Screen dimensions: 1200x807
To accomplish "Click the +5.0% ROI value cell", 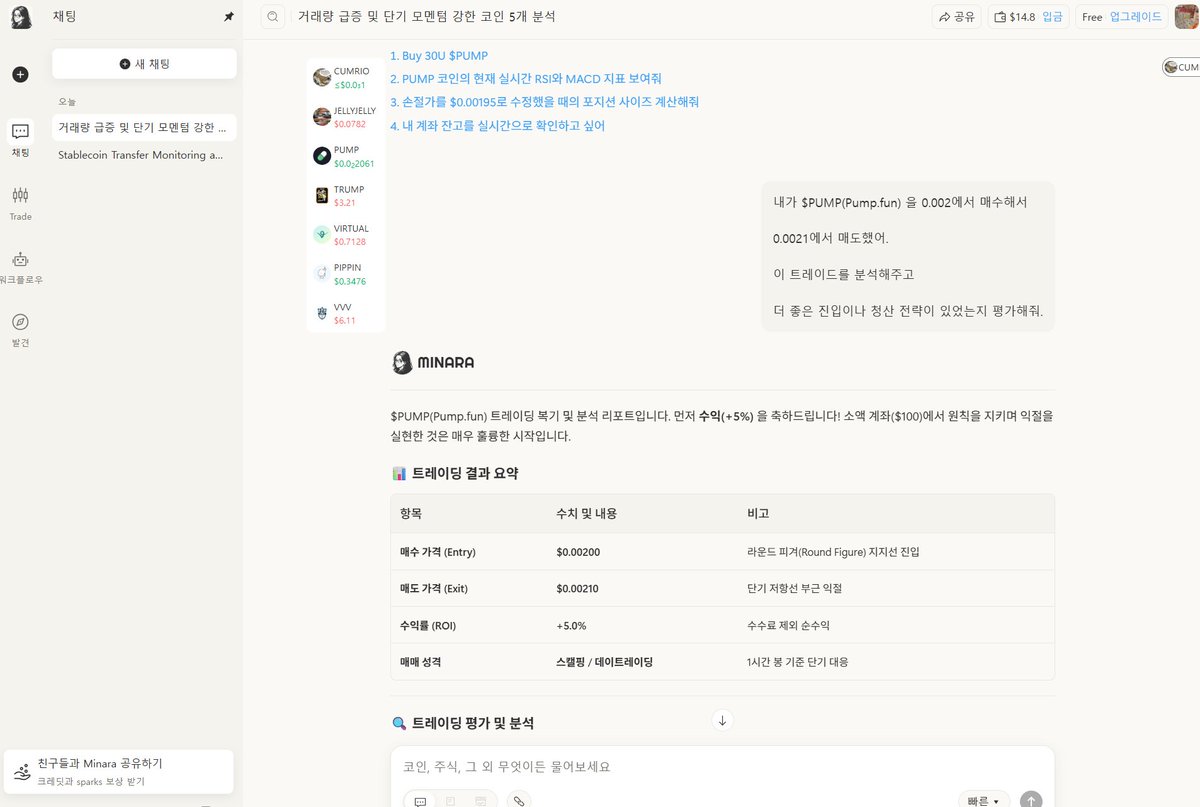I will click(571, 626).
